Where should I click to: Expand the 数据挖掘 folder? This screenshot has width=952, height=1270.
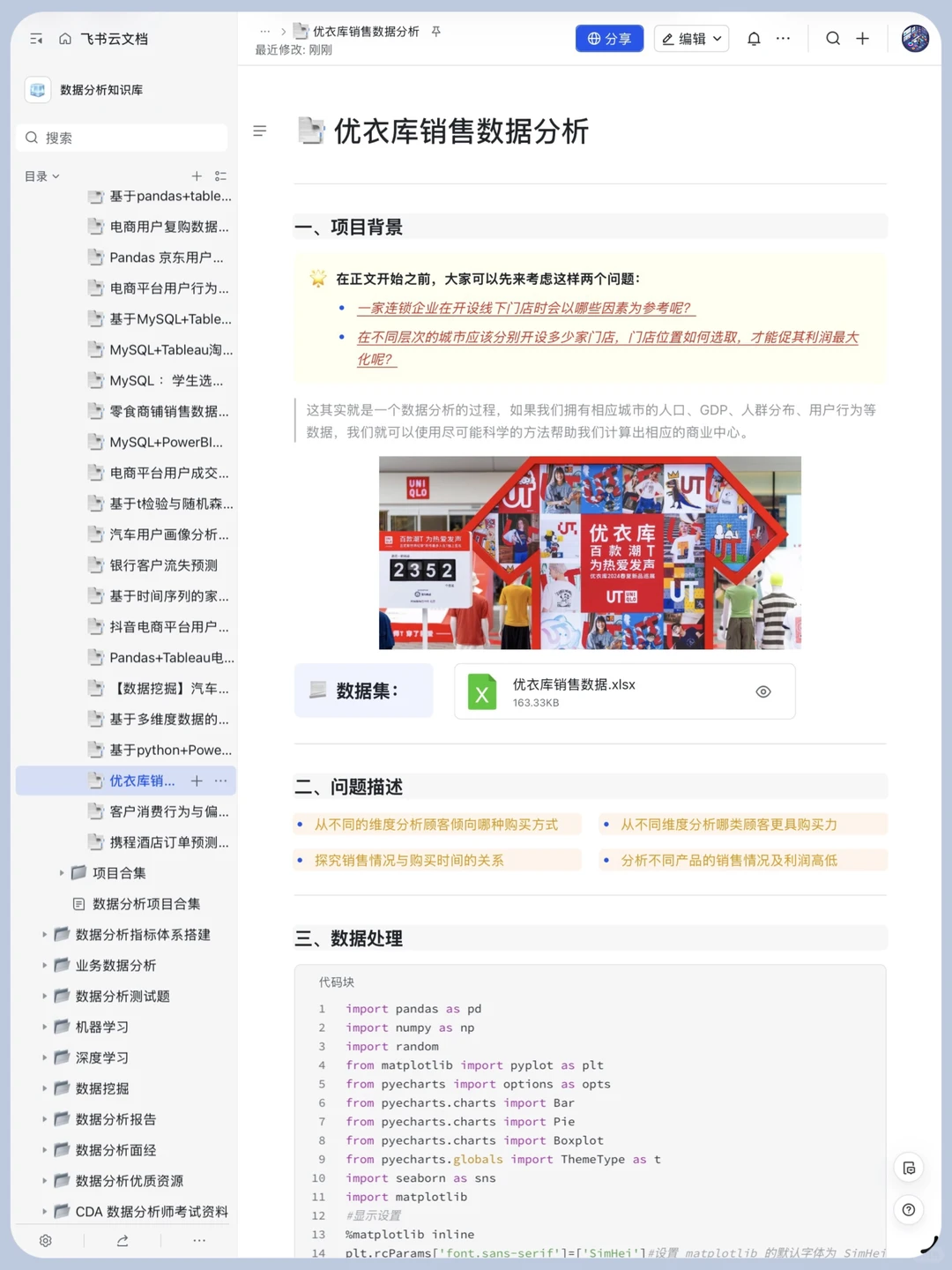point(45,1088)
